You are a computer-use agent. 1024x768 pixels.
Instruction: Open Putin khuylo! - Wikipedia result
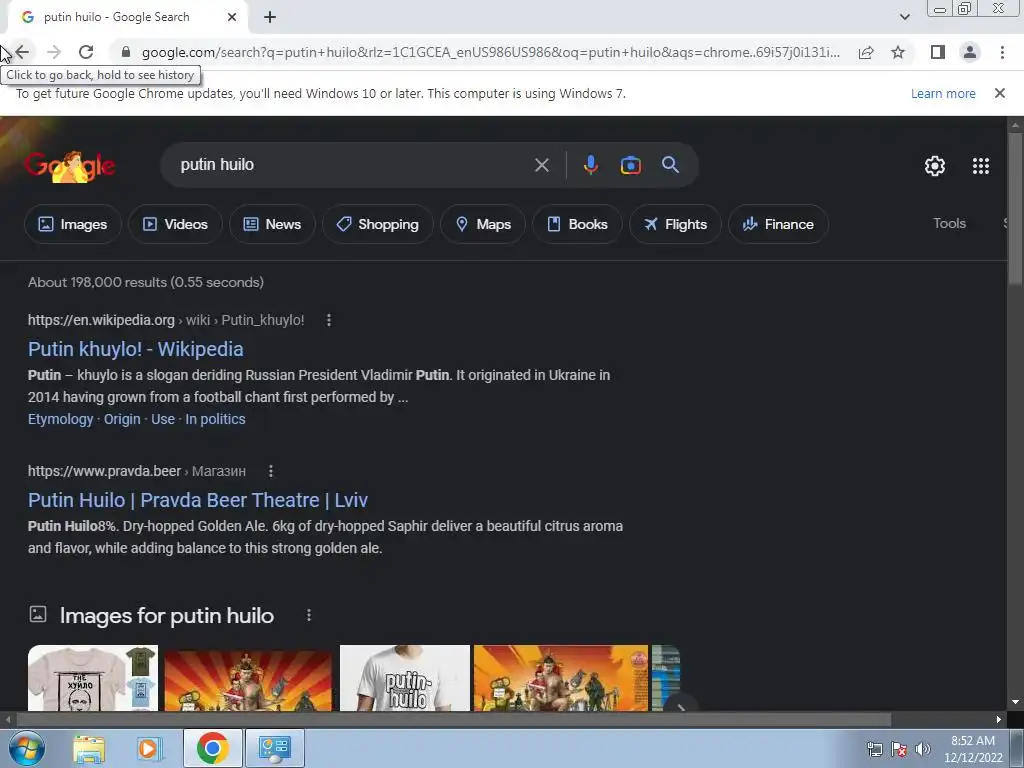click(x=135, y=349)
